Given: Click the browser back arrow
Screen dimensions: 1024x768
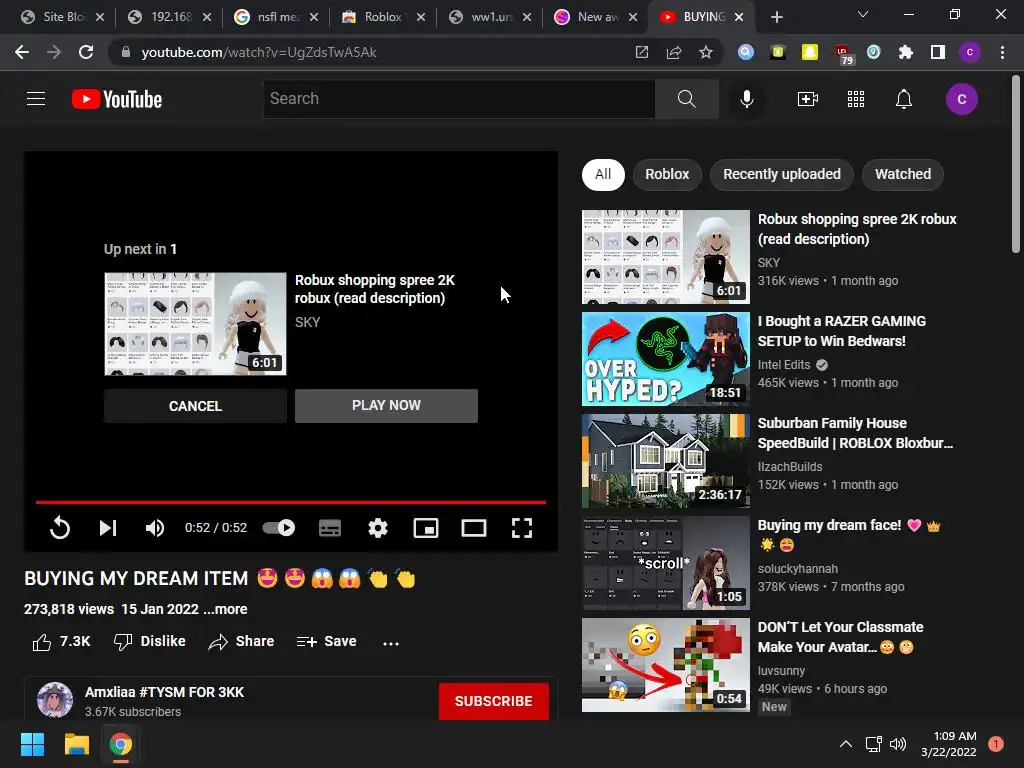Looking at the screenshot, I should point(22,52).
